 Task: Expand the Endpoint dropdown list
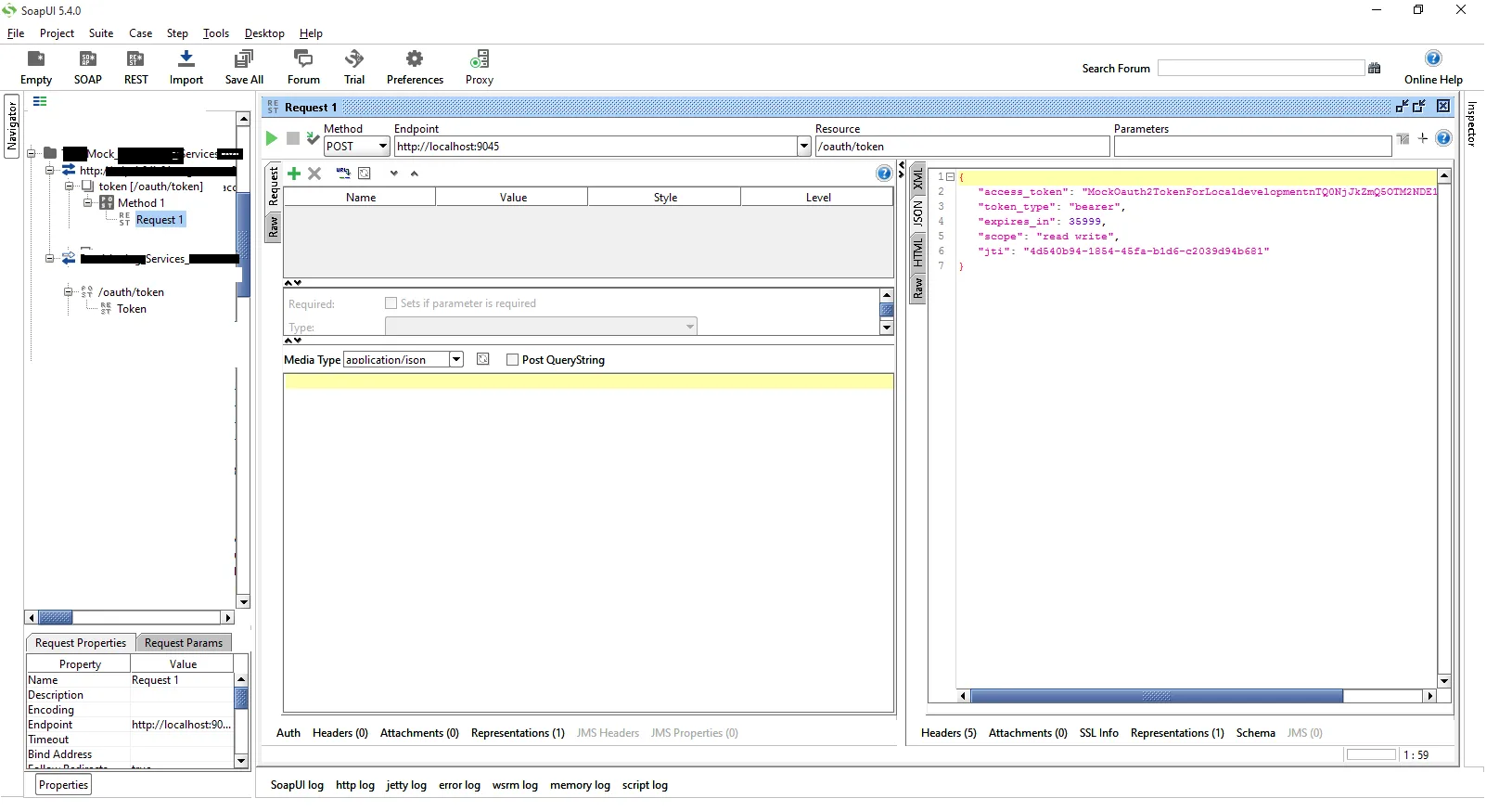(x=804, y=147)
